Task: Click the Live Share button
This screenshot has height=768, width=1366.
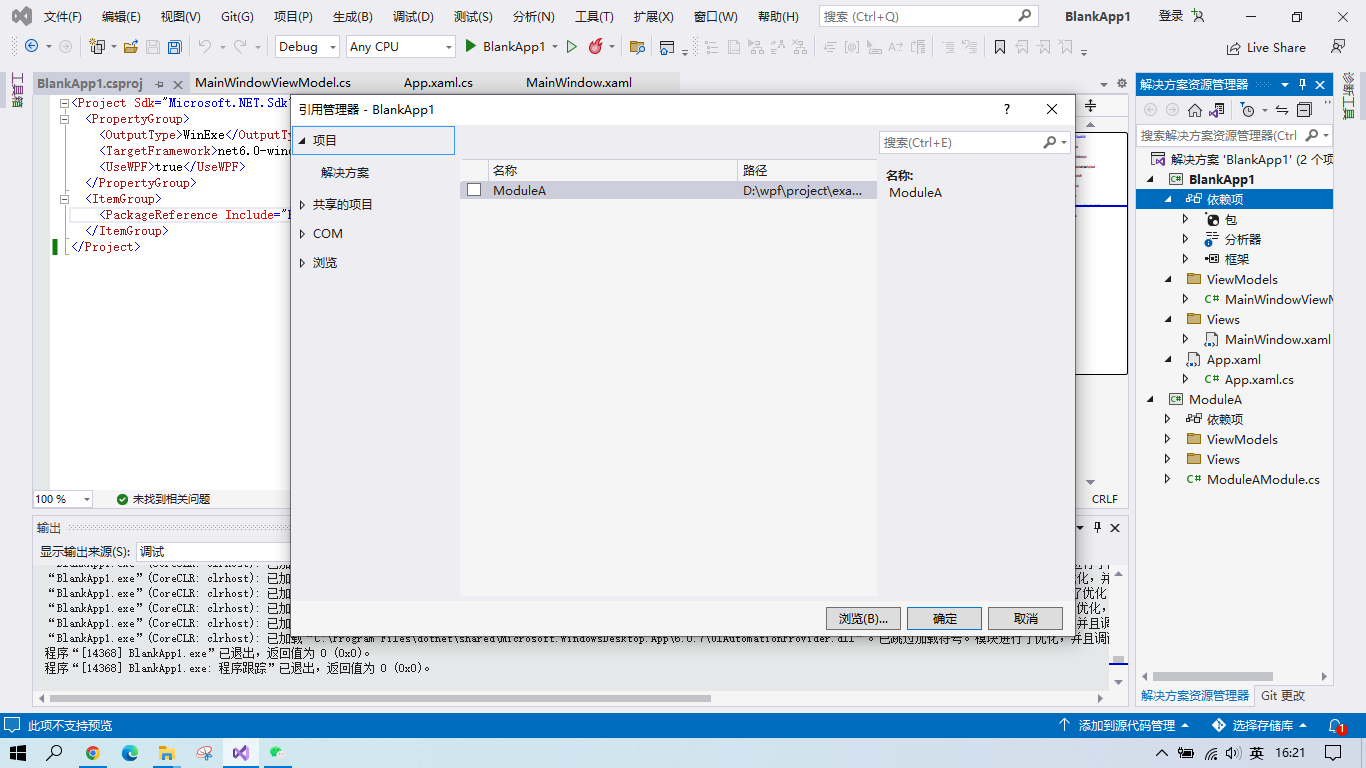Action: point(1266,47)
